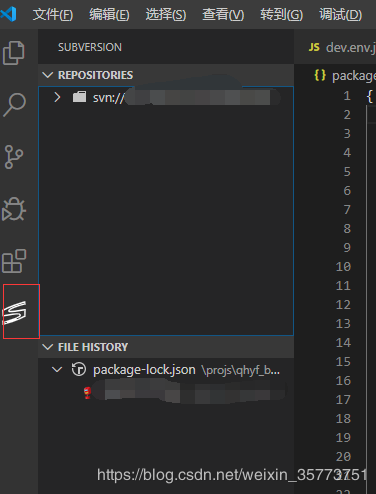This screenshot has width=376, height=494.
Task: Collapse the package-lock.json history node
Action: click(x=57, y=369)
